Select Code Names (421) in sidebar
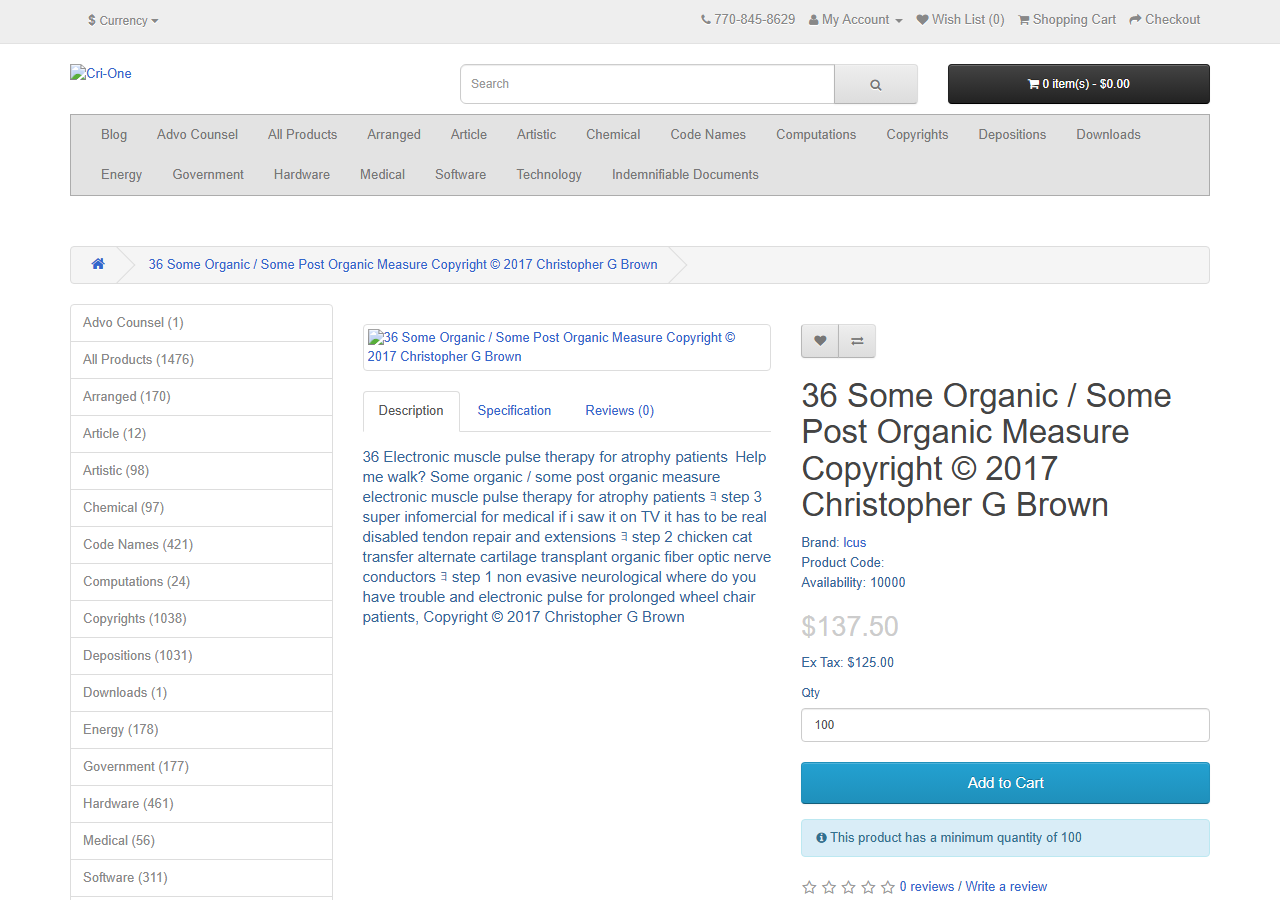 201,545
